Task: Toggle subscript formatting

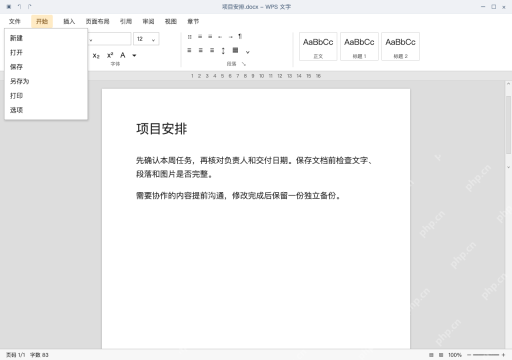Action: pos(96,56)
